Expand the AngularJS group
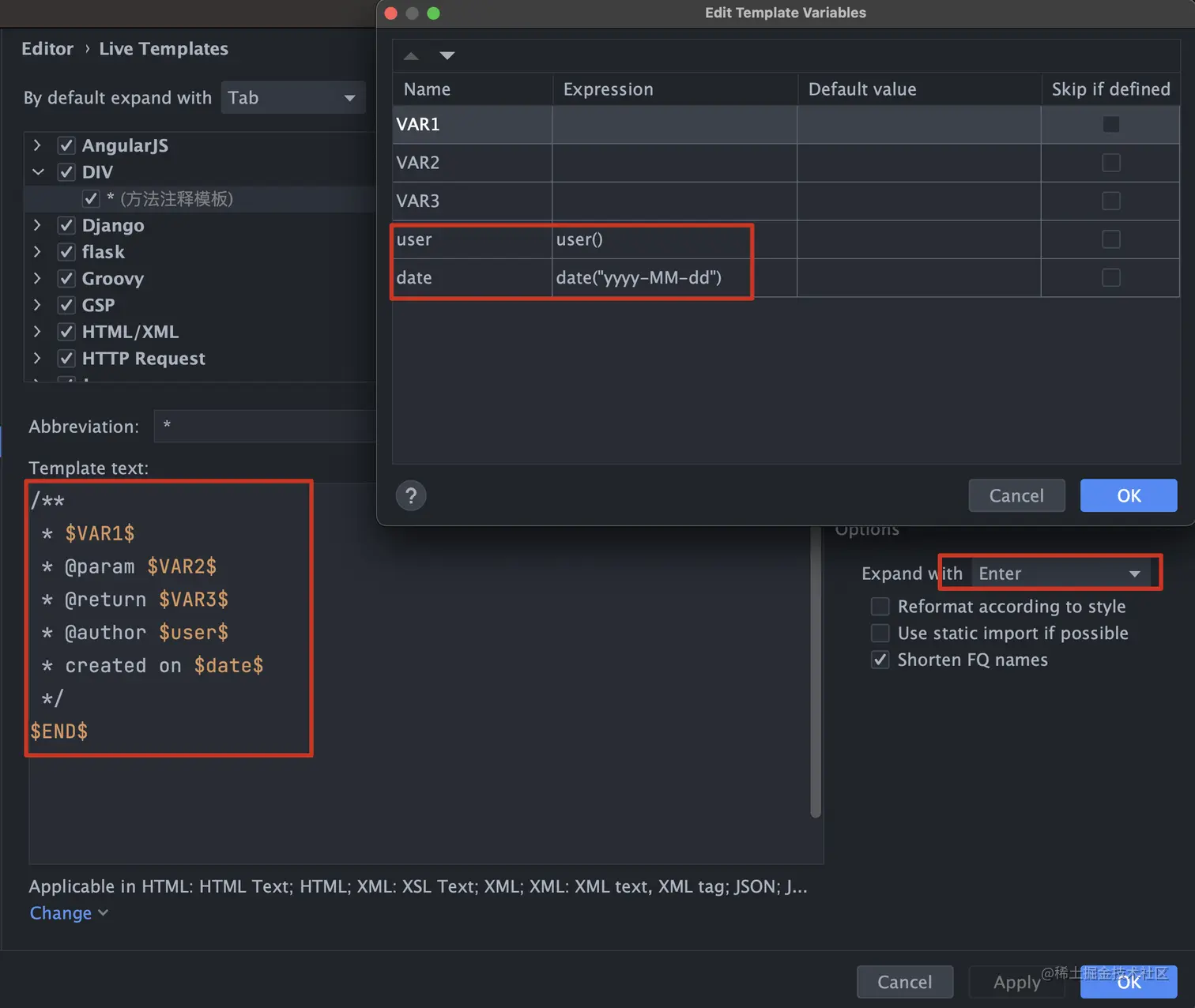This screenshot has height=1008, width=1195. pyautogui.click(x=37, y=145)
